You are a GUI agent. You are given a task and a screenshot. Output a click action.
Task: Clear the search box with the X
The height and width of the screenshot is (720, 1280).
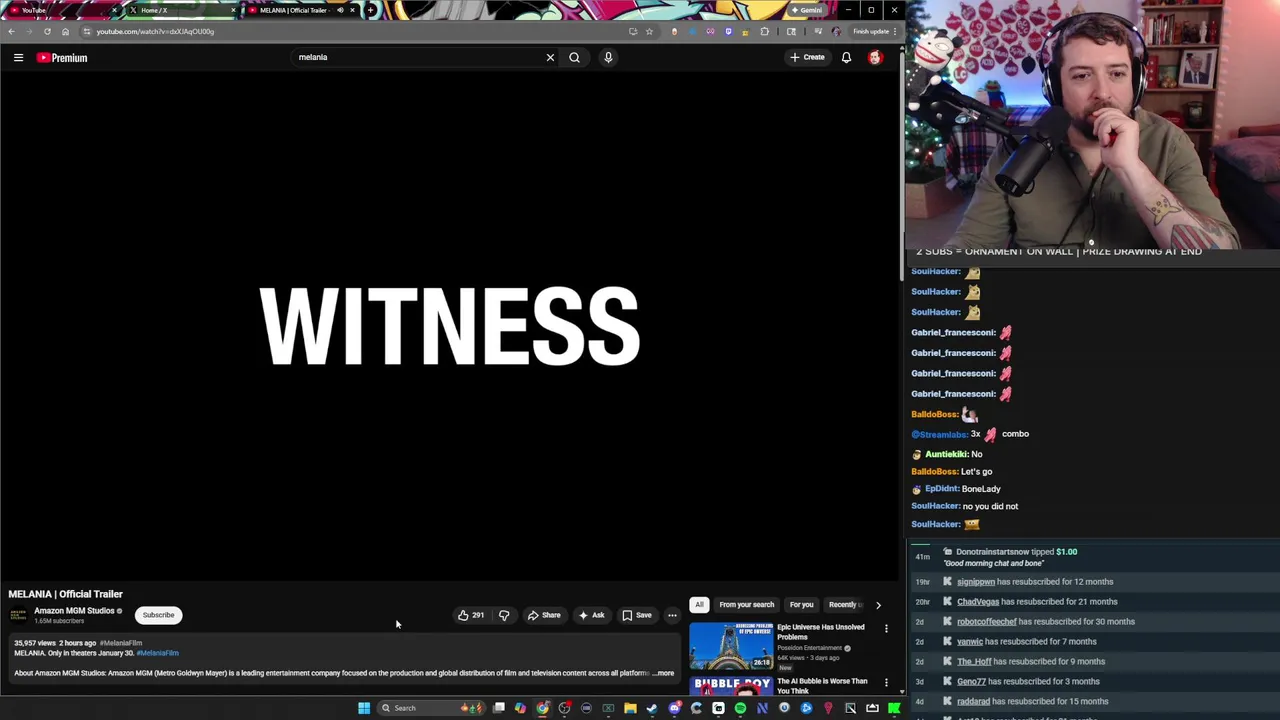(x=550, y=57)
